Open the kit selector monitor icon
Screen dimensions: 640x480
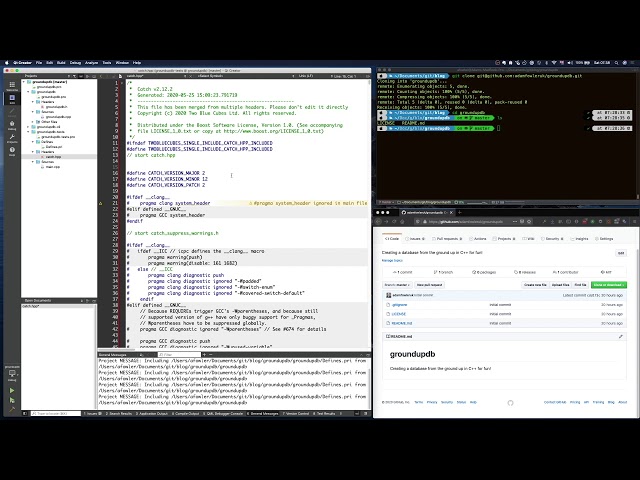click(x=12, y=374)
